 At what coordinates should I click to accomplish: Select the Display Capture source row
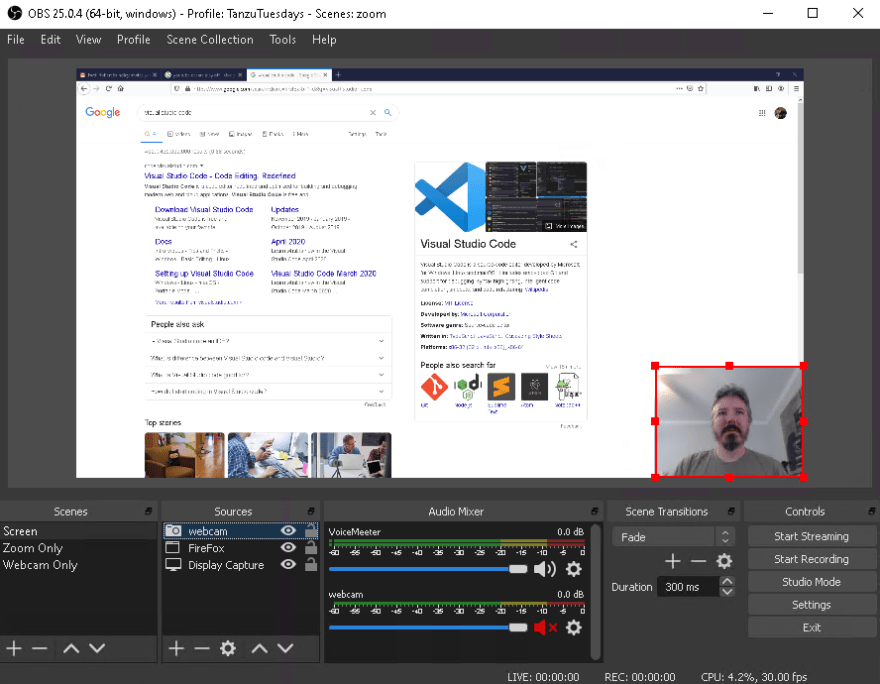click(241, 565)
